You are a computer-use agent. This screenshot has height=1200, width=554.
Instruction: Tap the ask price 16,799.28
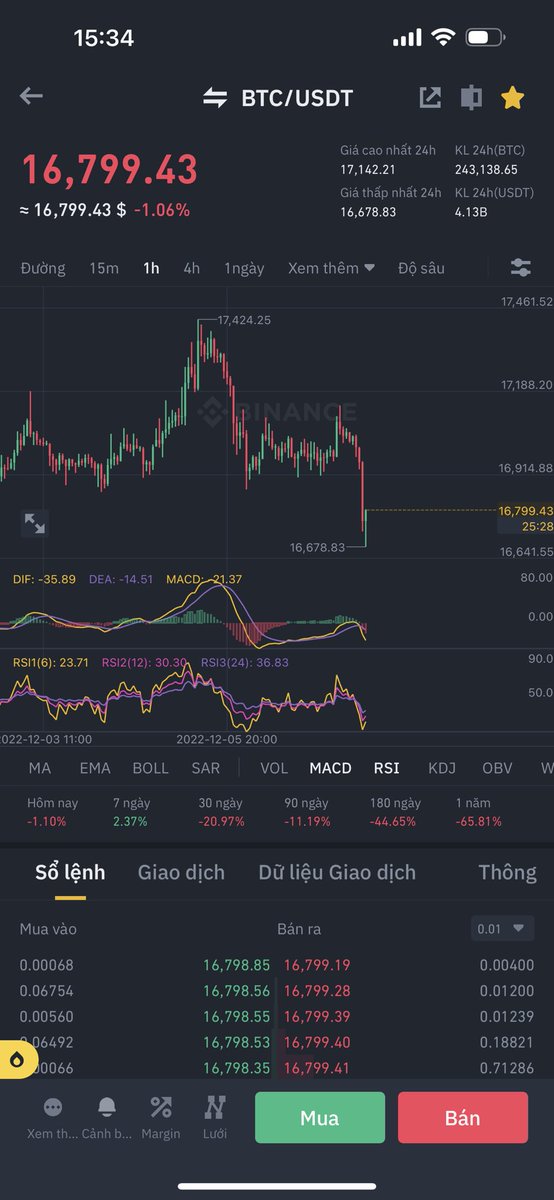317,991
